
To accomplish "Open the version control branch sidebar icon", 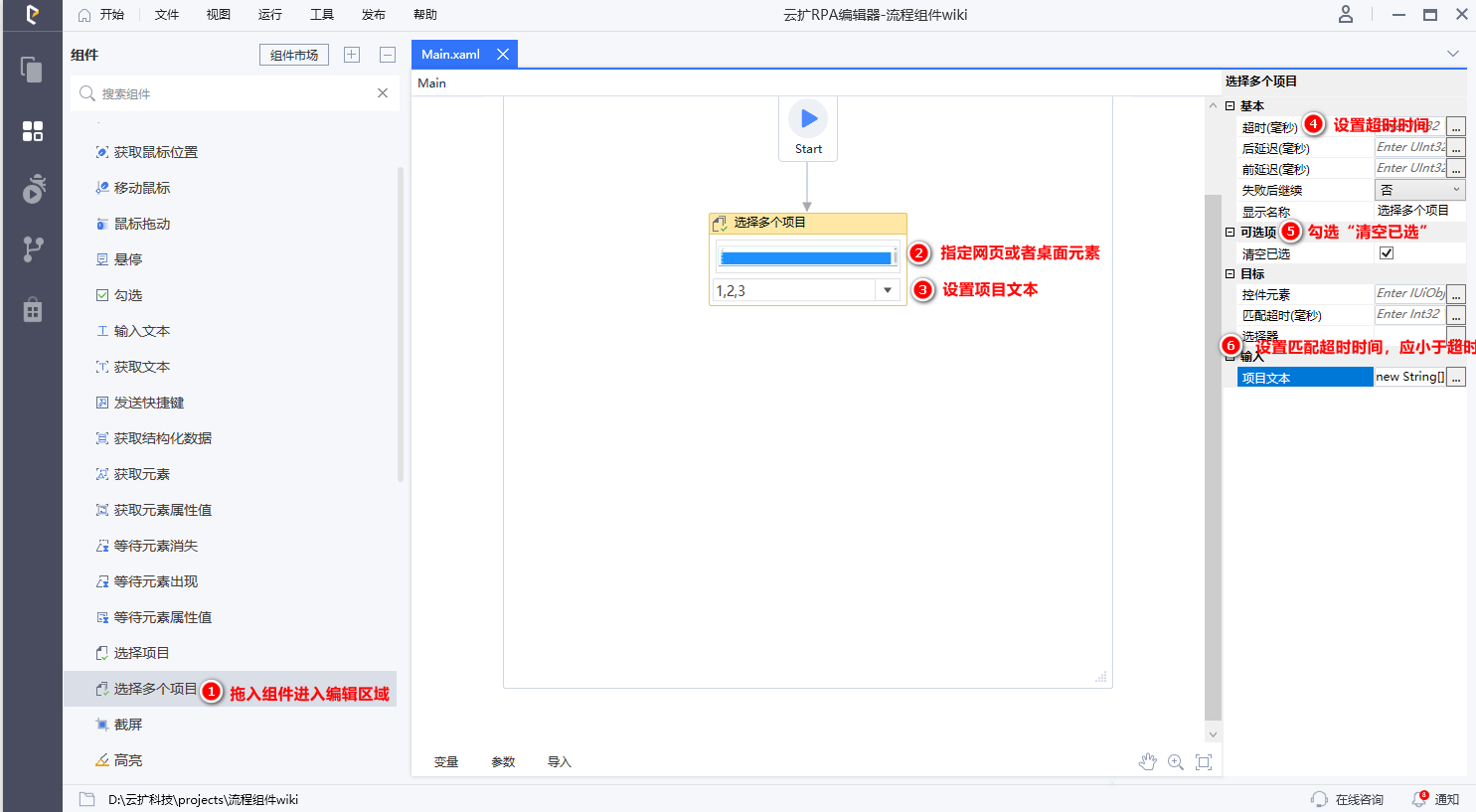I will [32, 248].
